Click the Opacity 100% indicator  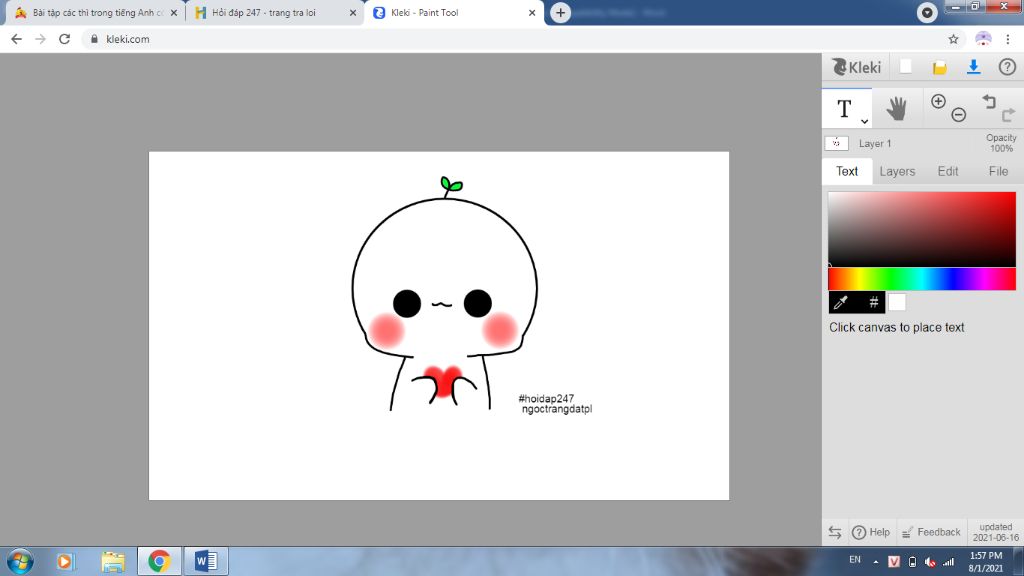(x=1001, y=143)
